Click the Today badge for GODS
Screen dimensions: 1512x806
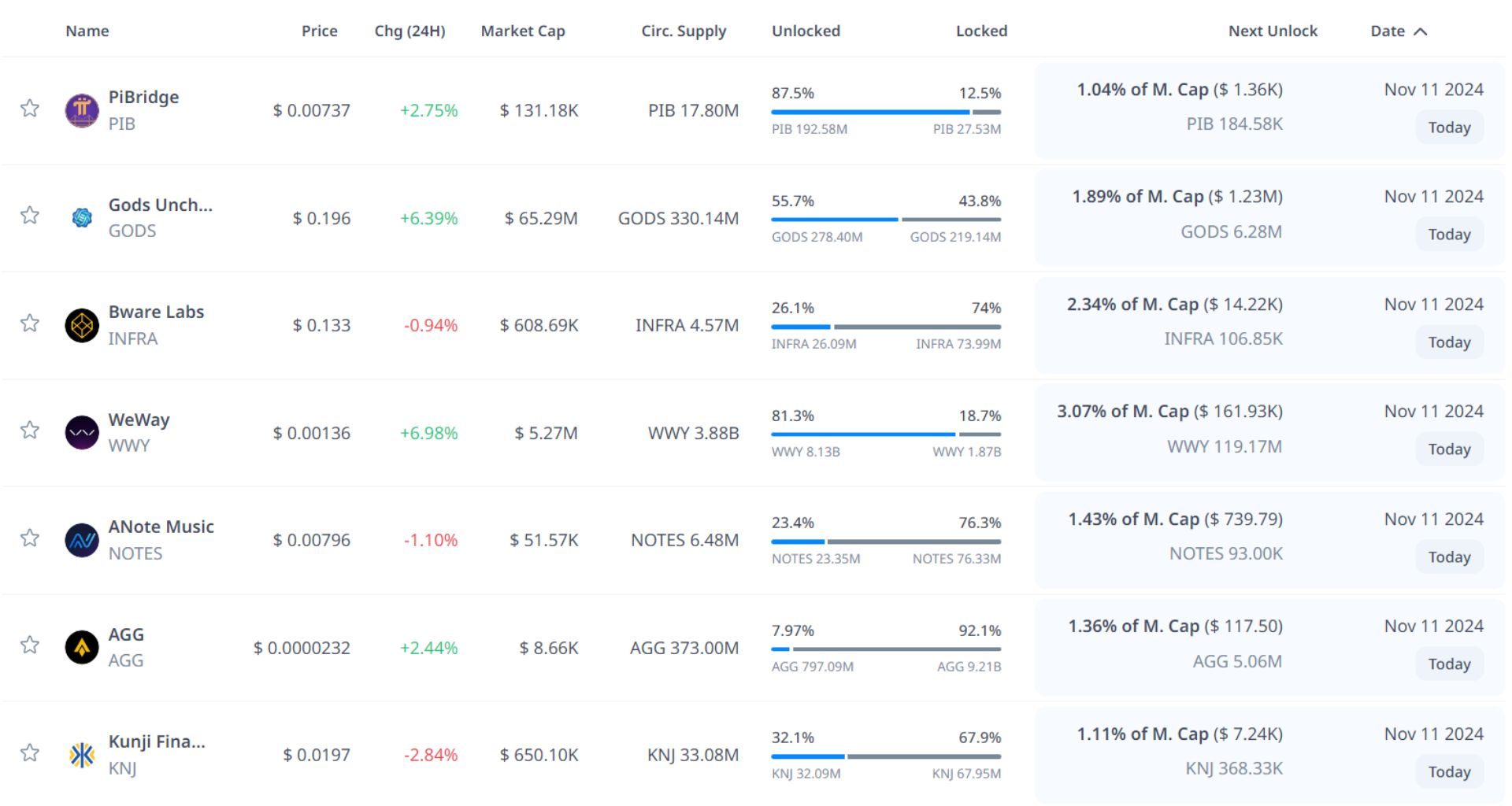point(1449,235)
